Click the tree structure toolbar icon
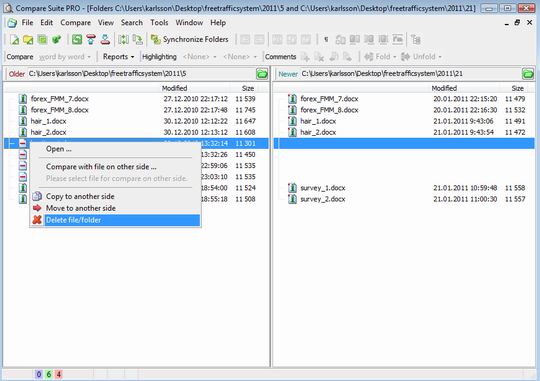 click(x=416, y=40)
